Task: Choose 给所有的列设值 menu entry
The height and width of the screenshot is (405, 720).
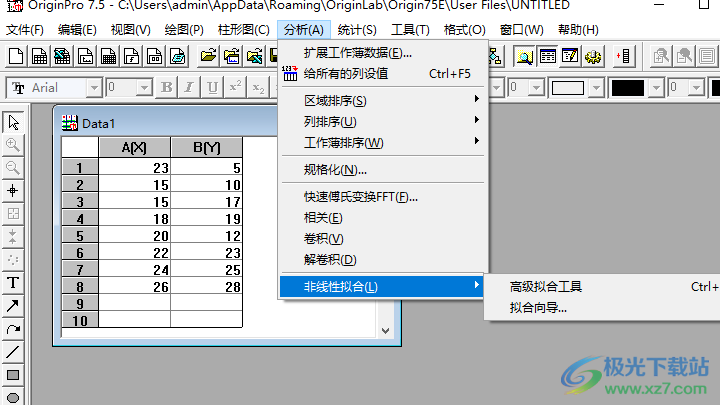Action: tap(382, 73)
